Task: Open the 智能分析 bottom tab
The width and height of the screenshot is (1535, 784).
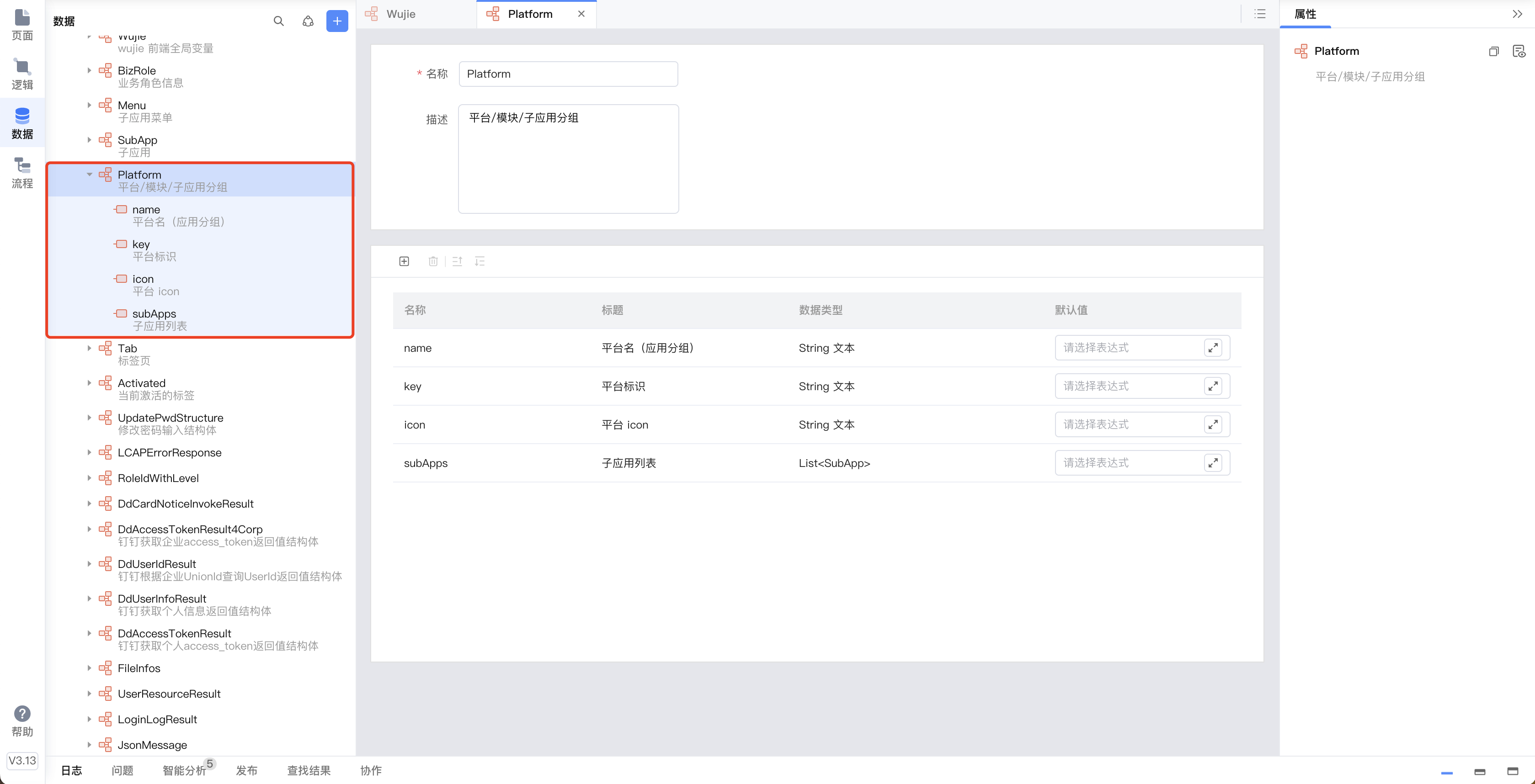Action: pos(185,770)
